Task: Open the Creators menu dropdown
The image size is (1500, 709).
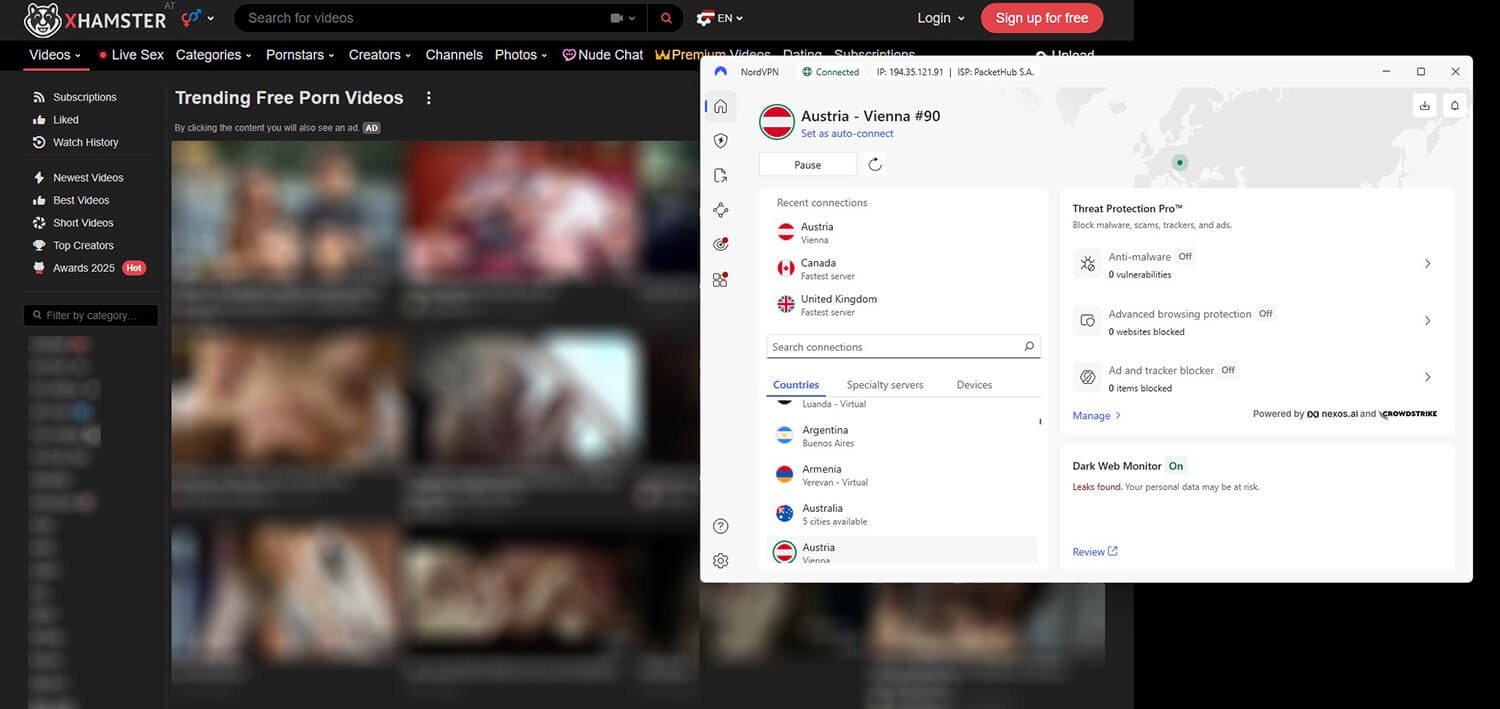Action: 381,55
